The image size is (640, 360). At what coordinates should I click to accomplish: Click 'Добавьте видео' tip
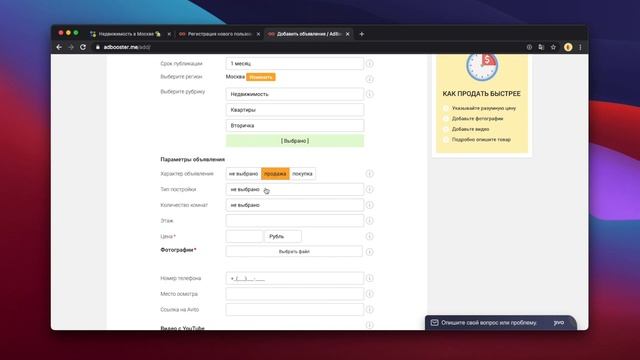pyautogui.click(x=470, y=129)
